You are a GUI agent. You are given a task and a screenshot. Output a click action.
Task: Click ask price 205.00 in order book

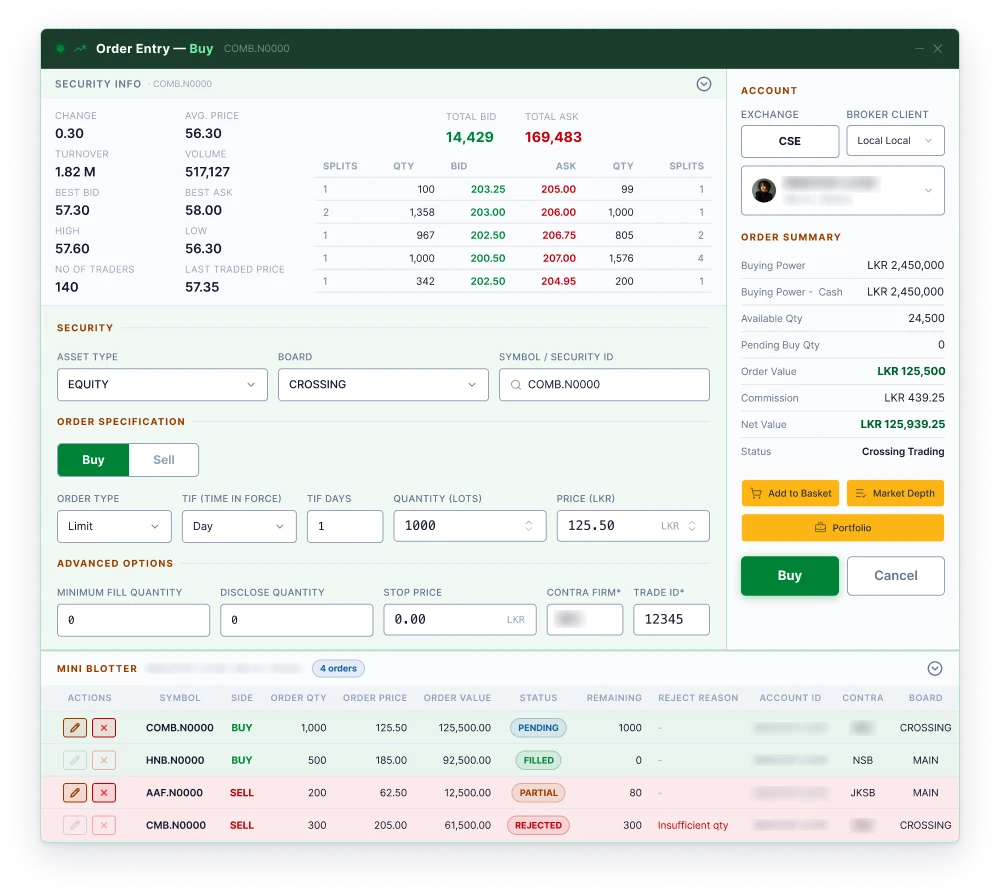pos(558,189)
